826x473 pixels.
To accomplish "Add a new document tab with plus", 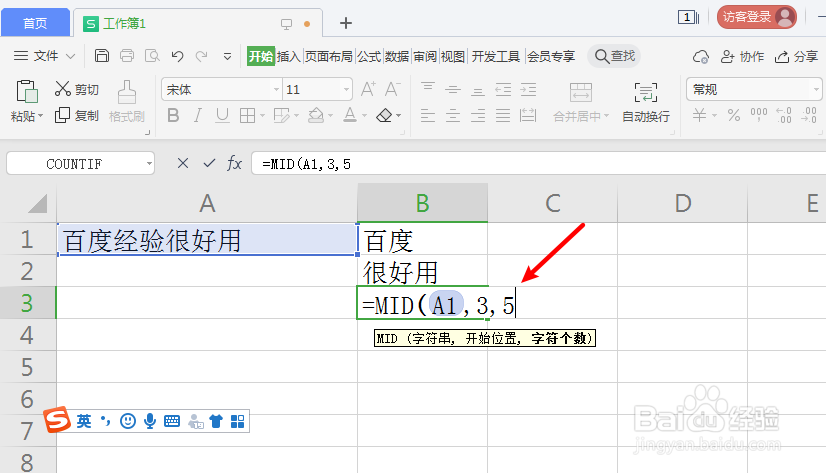I will [346, 23].
